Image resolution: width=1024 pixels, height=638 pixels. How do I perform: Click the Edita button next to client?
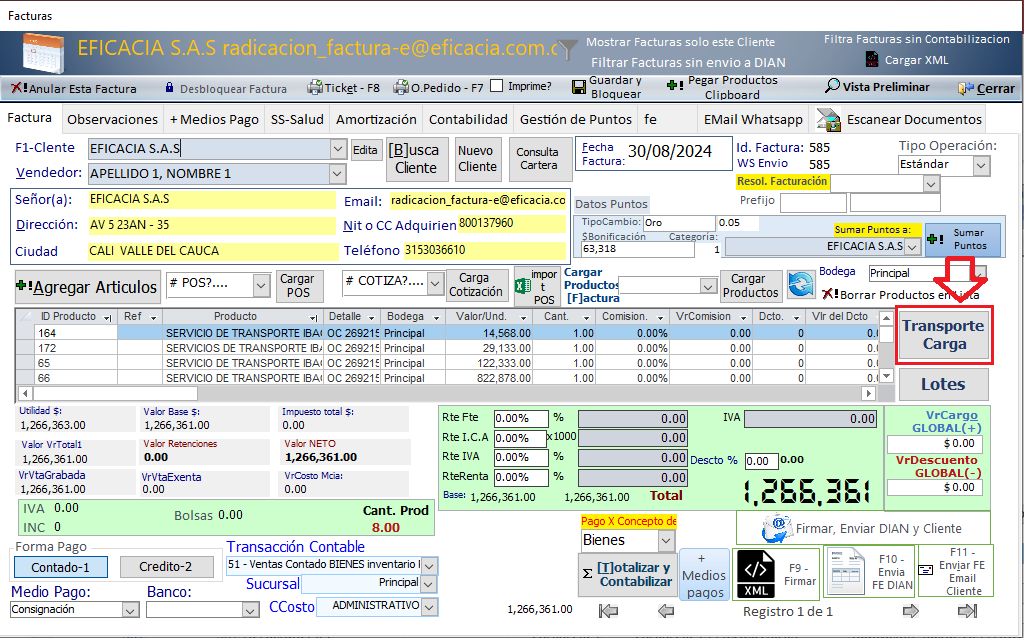click(366, 150)
